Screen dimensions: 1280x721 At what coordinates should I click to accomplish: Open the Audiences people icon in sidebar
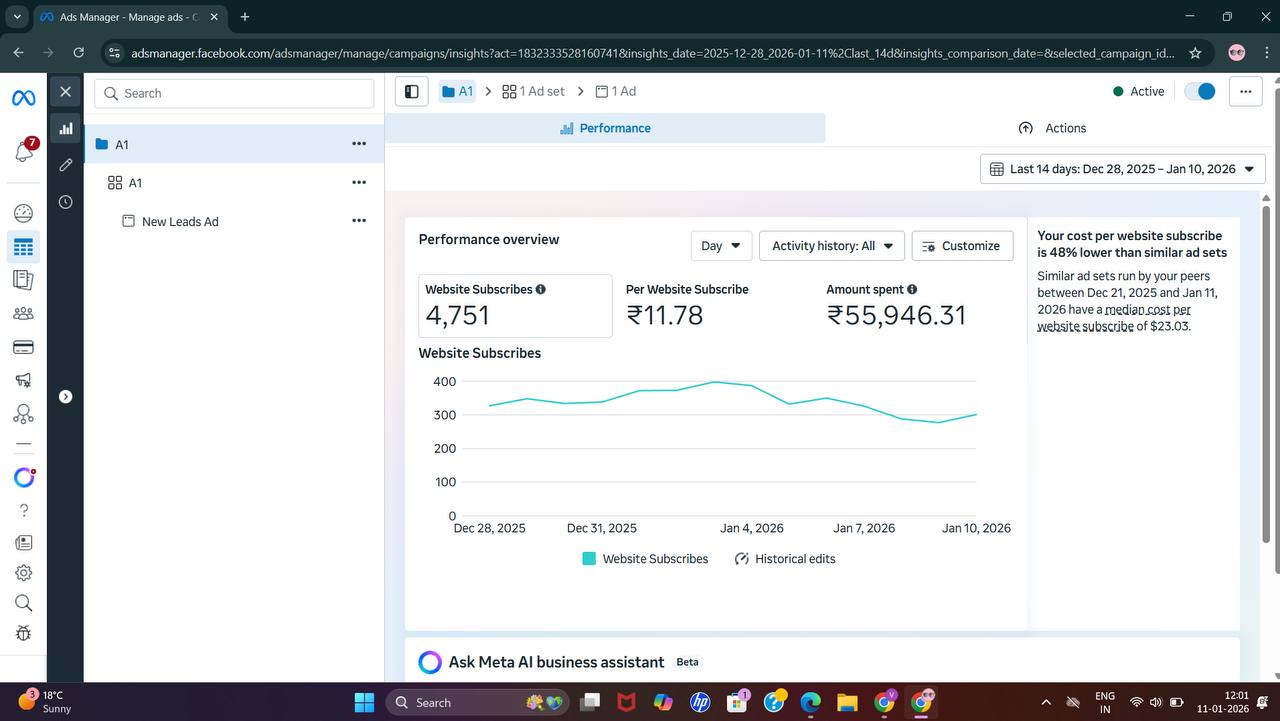(23, 313)
